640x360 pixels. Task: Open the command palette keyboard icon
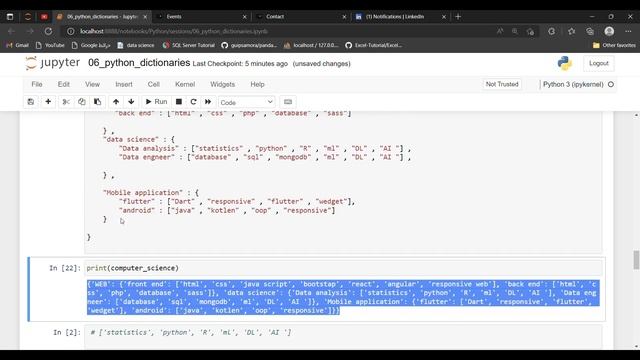[288, 102]
